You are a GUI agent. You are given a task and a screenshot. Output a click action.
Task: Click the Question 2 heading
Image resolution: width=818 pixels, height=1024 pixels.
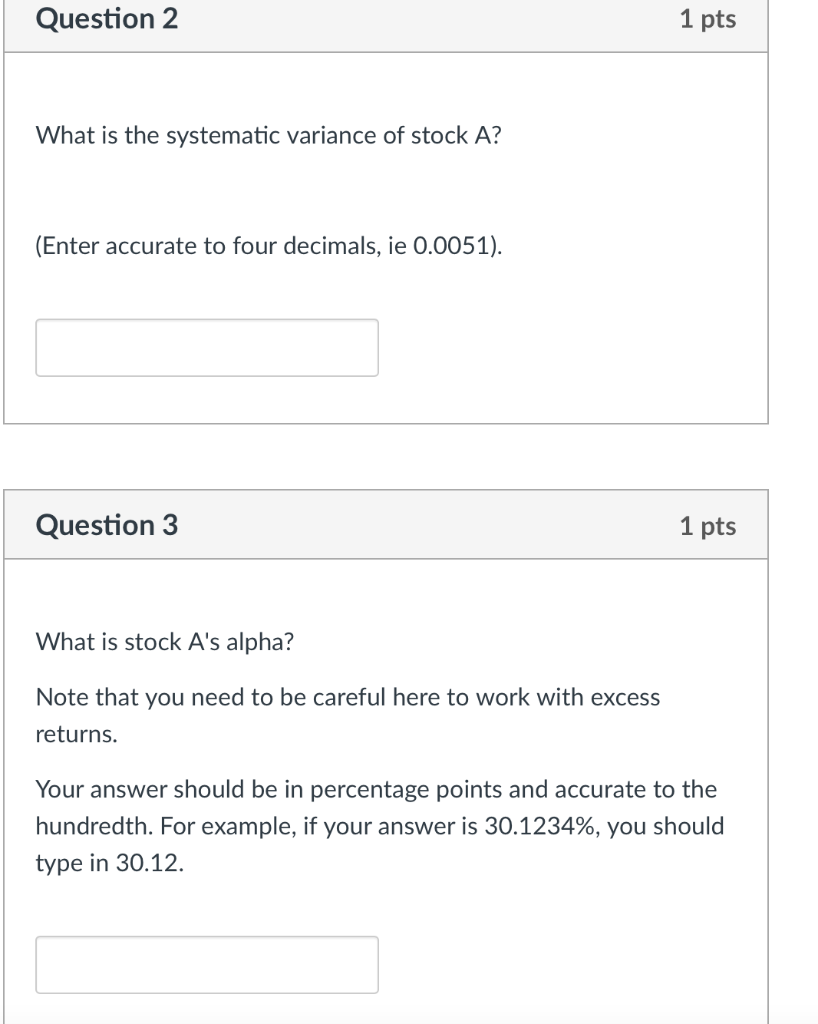107,19
